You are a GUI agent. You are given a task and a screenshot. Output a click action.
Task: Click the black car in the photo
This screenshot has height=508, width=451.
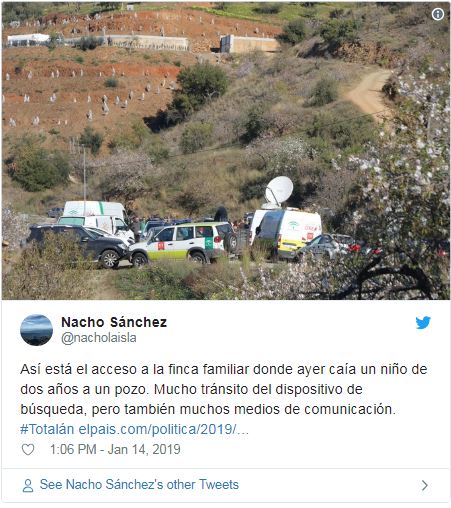(77, 246)
